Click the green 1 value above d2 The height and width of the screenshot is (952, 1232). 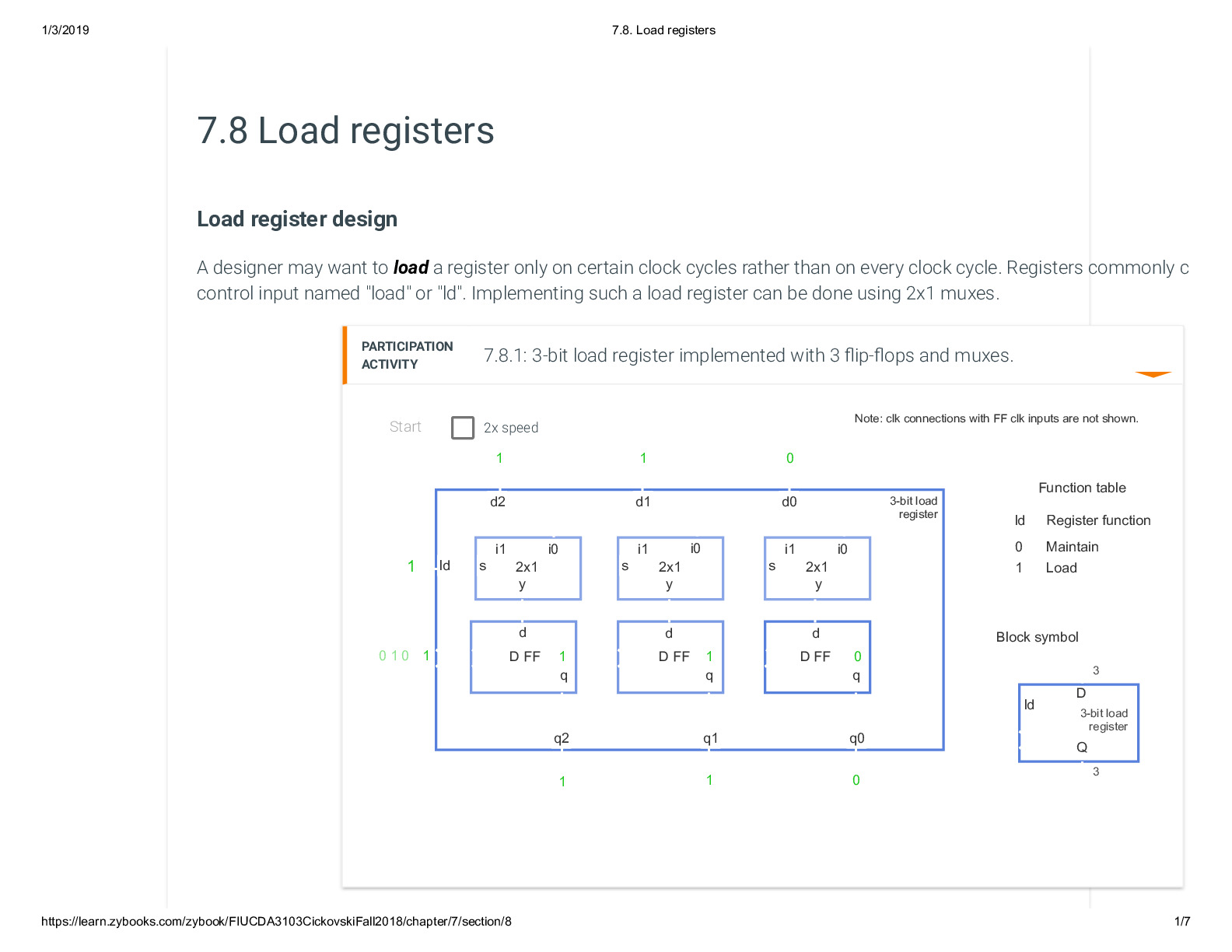[x=499, y=458]
